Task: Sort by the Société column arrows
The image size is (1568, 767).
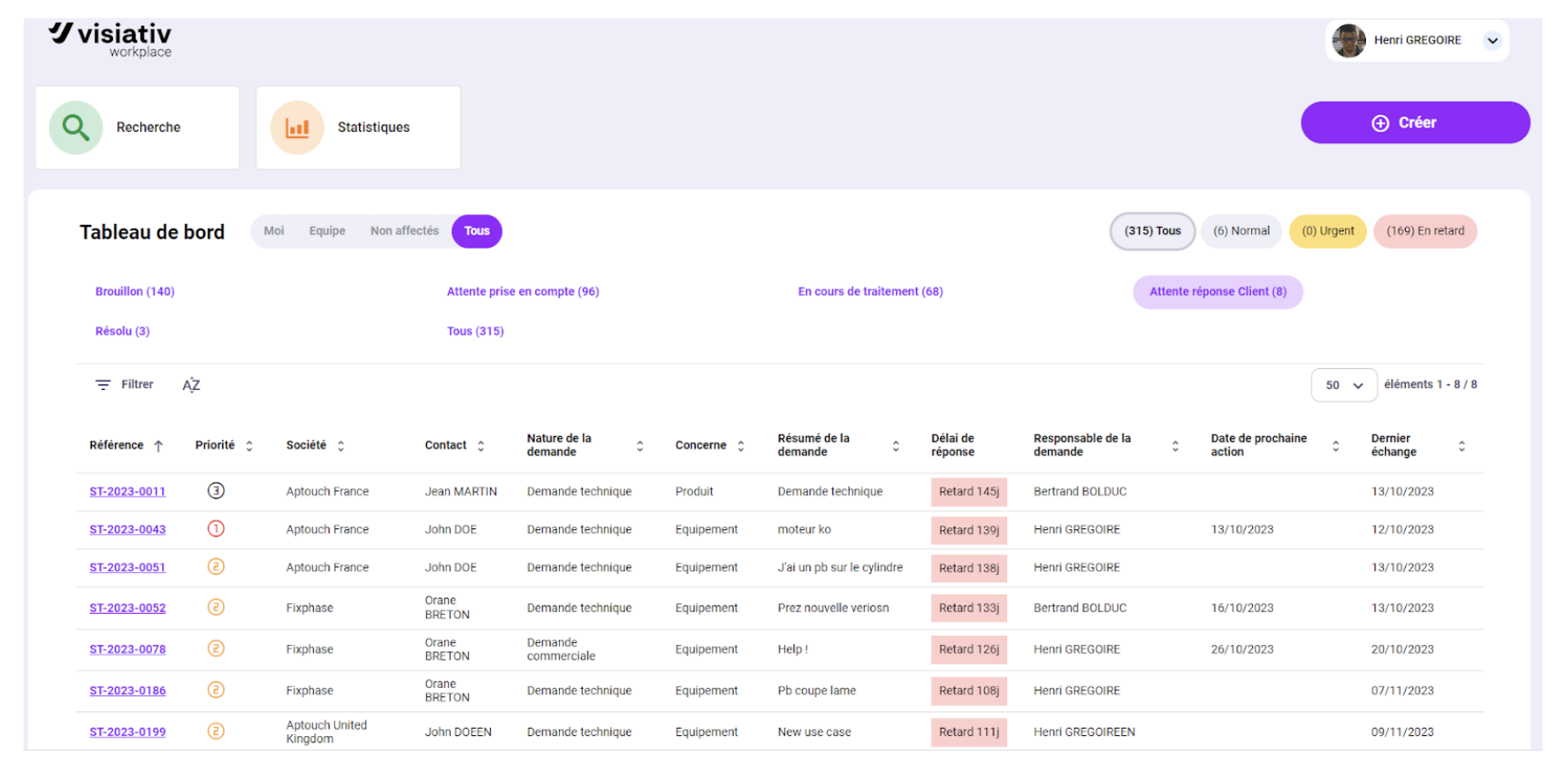Action: click(x=341, y=446)
